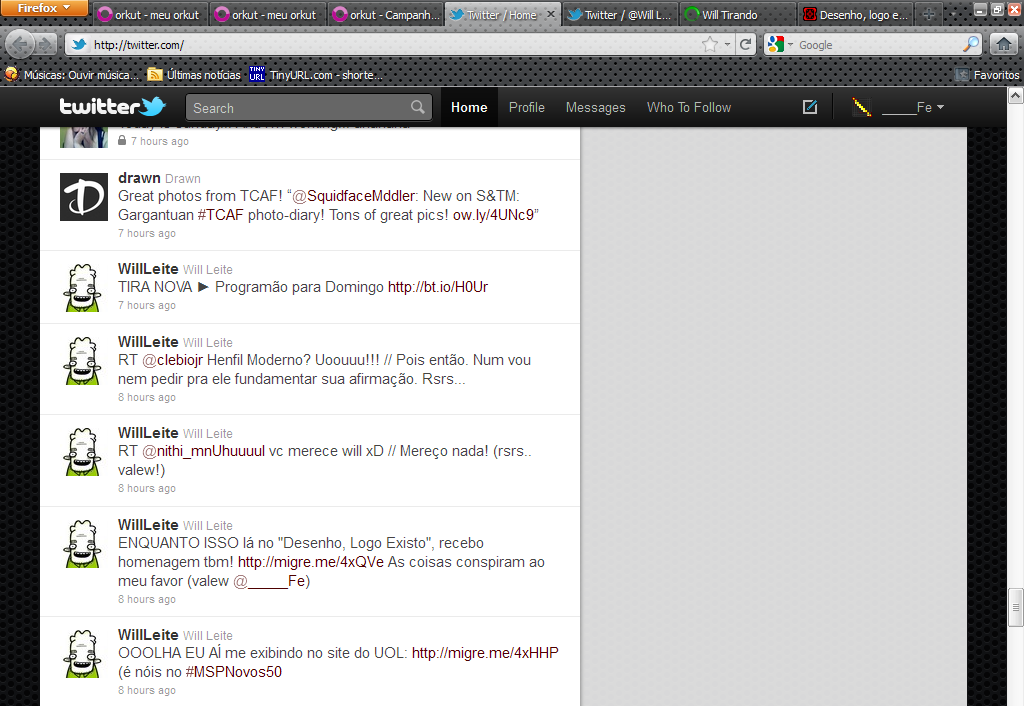Click the RSS icon beside Últimas notícias
Image resolution: width=1024 pixels, height=706 pixels.
[155, 75]
